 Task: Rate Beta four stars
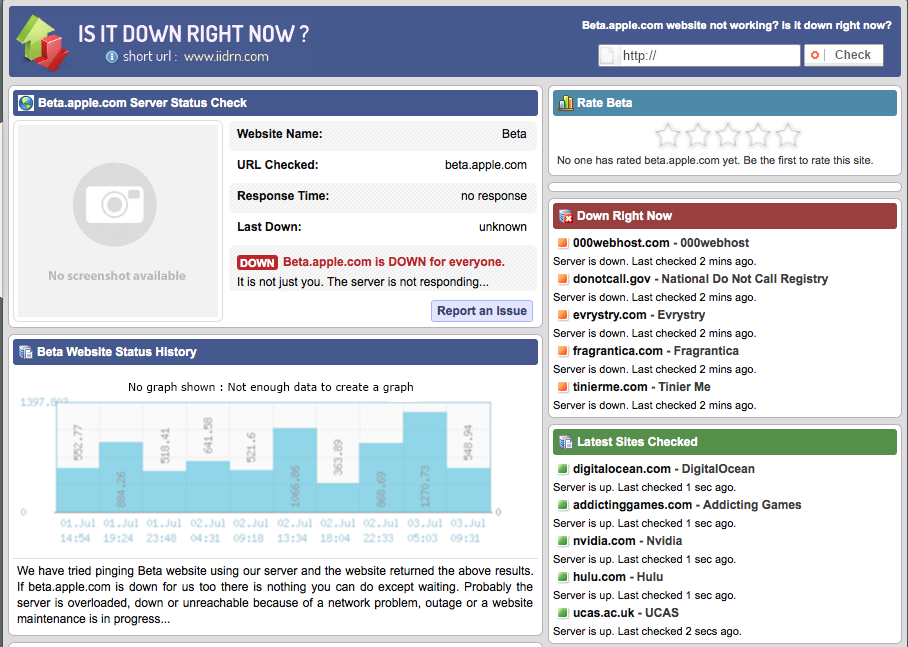tap(758, 136)
